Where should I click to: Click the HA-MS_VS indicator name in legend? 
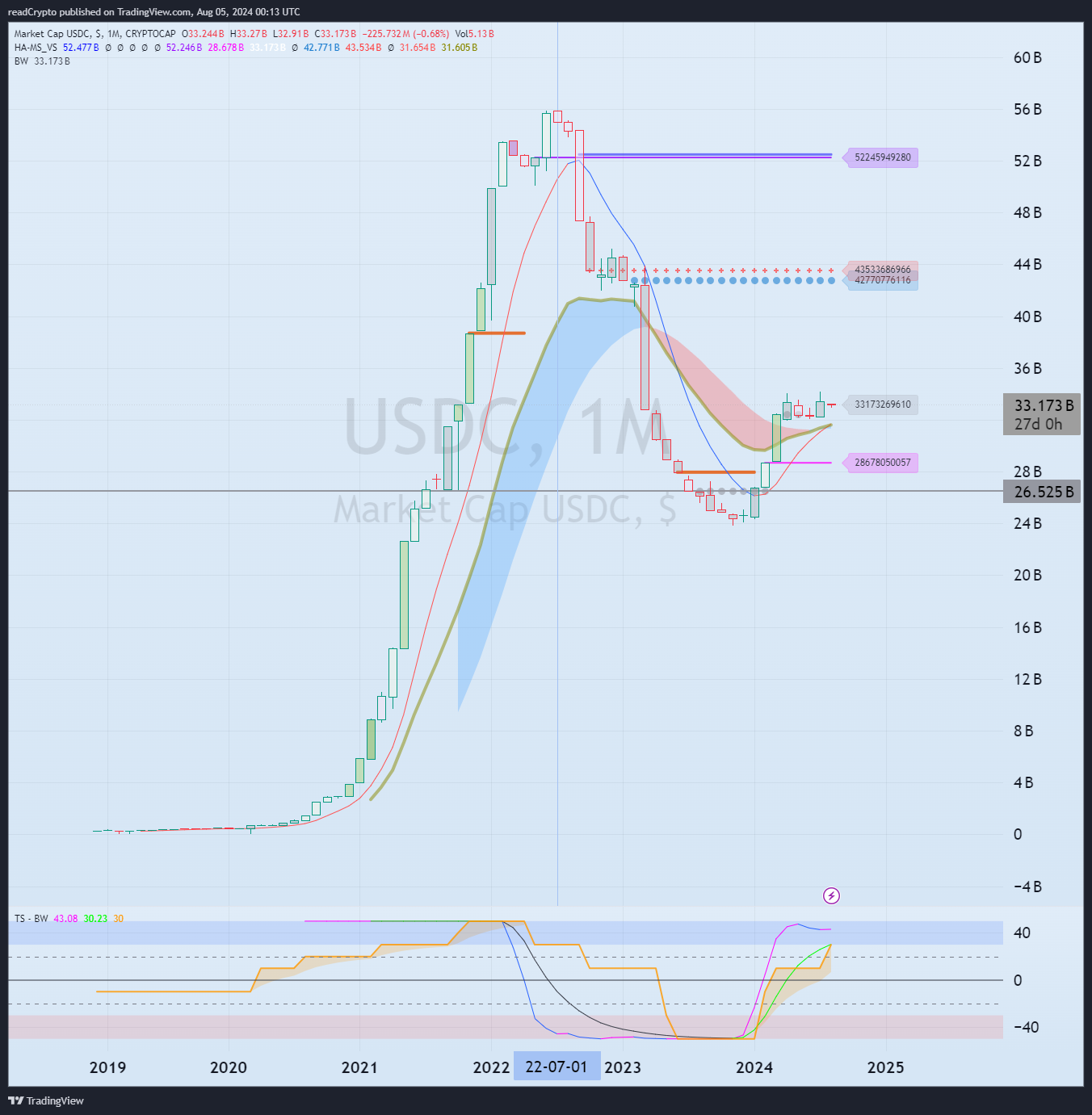click(x=36, y=48)
